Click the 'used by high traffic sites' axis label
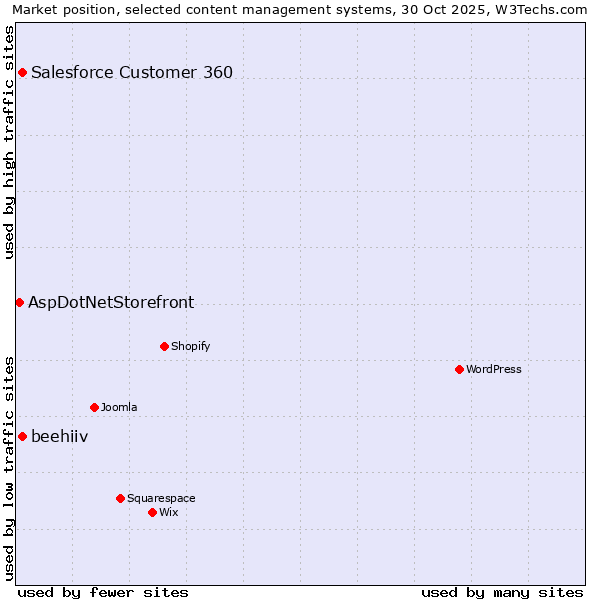The image size is (600, 600). [x=9, y=142]
